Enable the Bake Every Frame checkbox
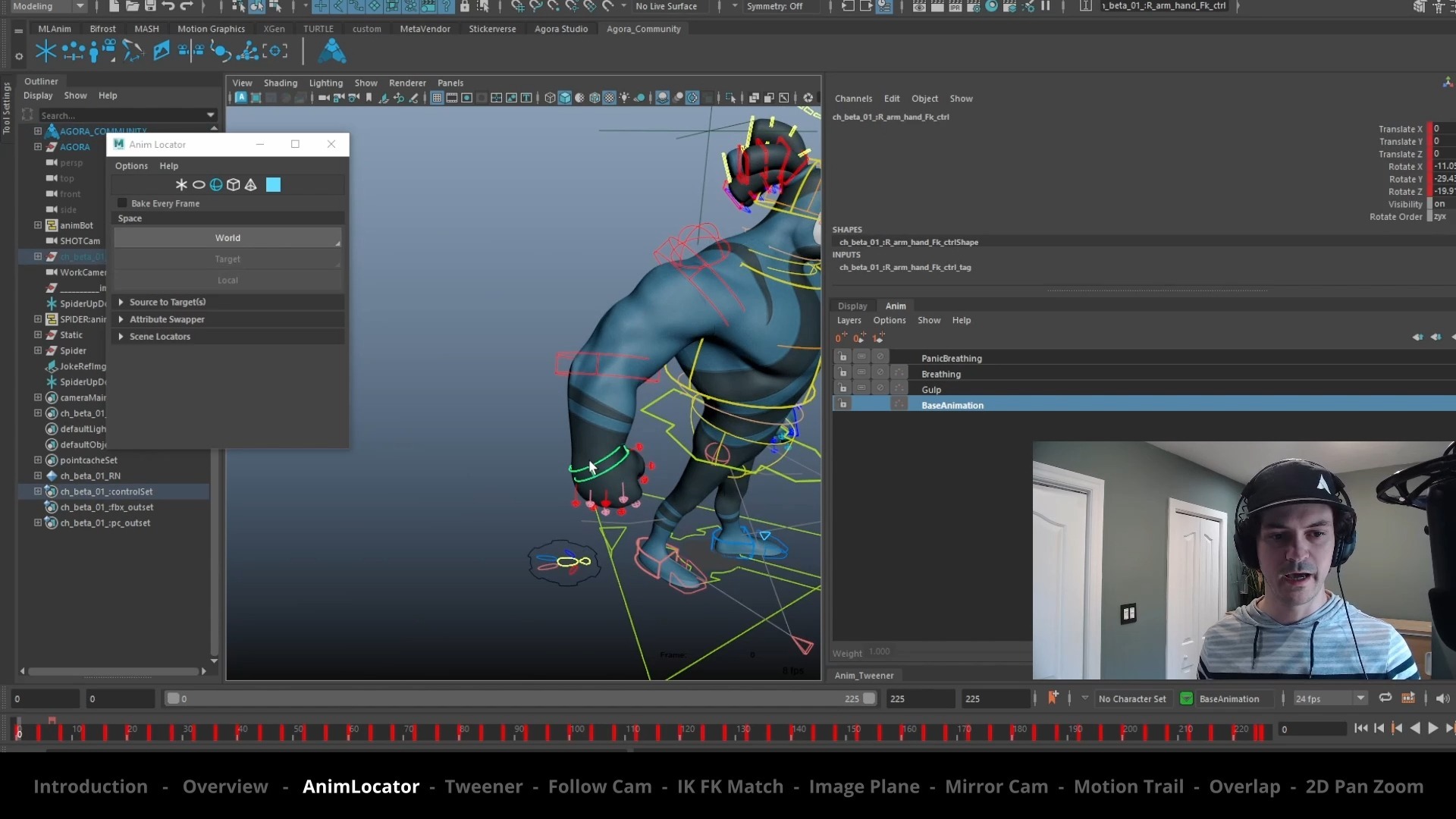 pyautogui.click(x=123, y=203)
